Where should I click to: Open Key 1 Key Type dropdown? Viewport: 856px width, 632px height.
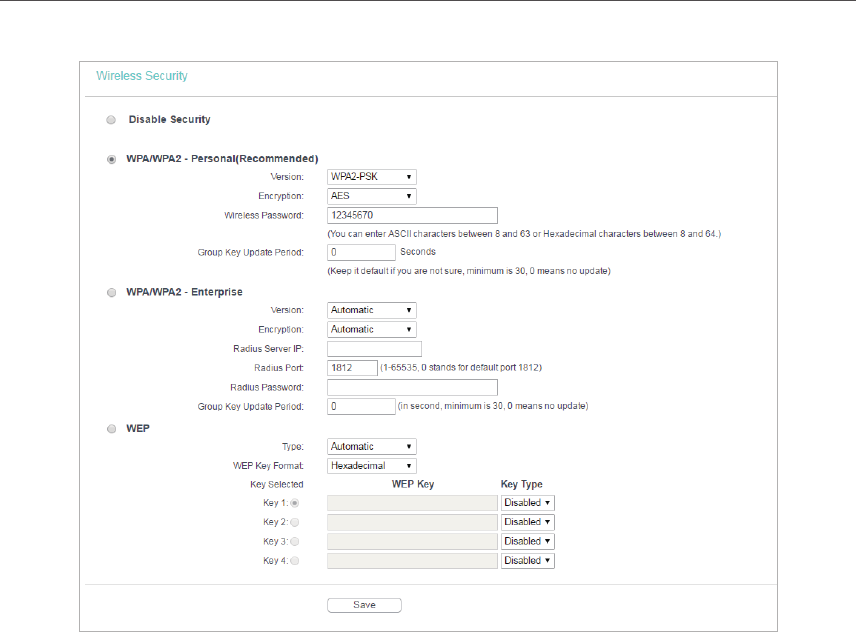point(527,503)
